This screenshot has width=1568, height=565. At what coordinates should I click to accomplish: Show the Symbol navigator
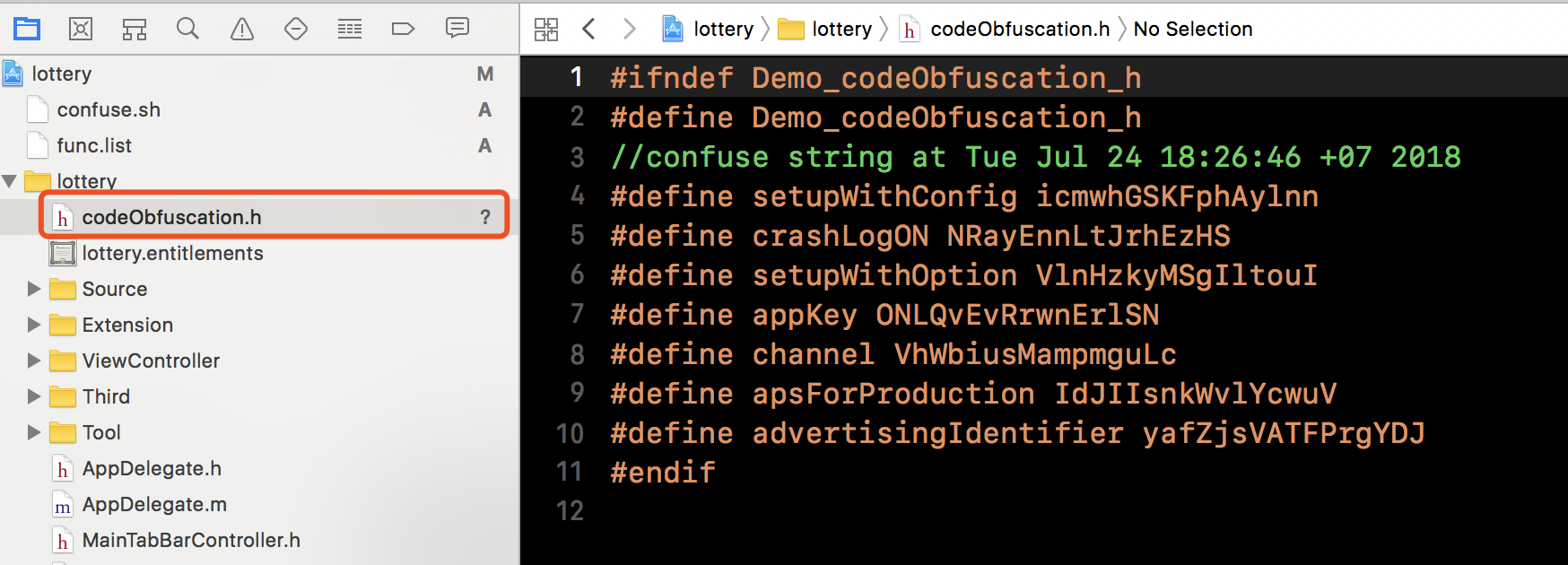tap(135, 29)
